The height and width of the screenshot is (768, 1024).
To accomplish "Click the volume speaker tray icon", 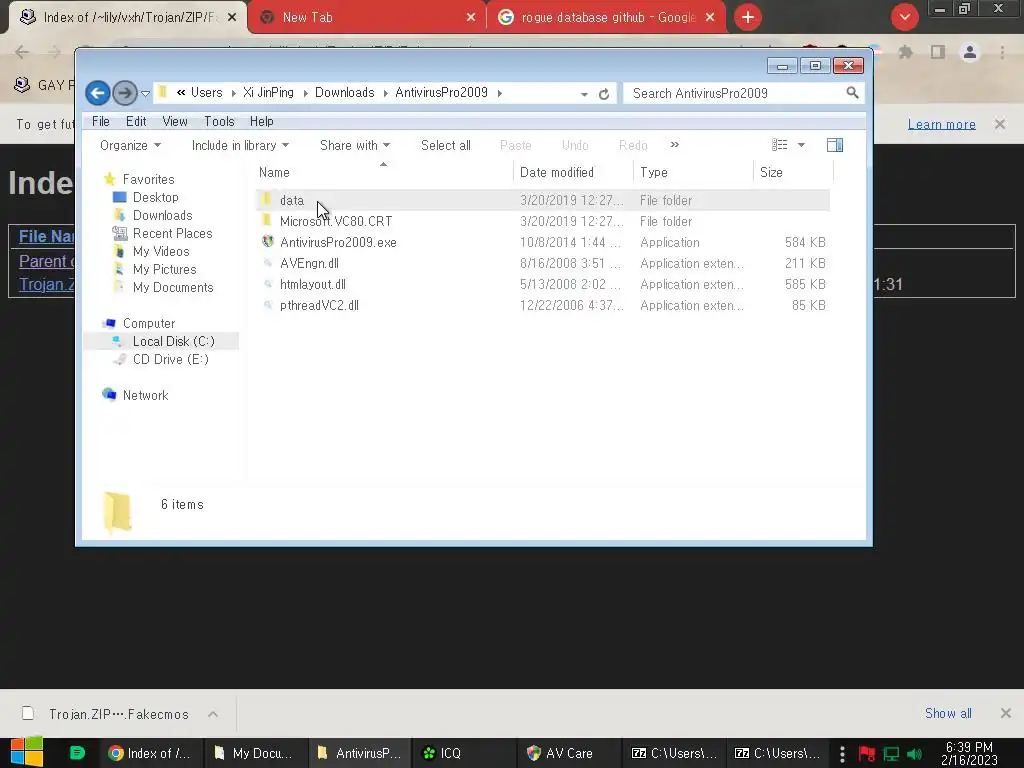I will tap(914, 754).
